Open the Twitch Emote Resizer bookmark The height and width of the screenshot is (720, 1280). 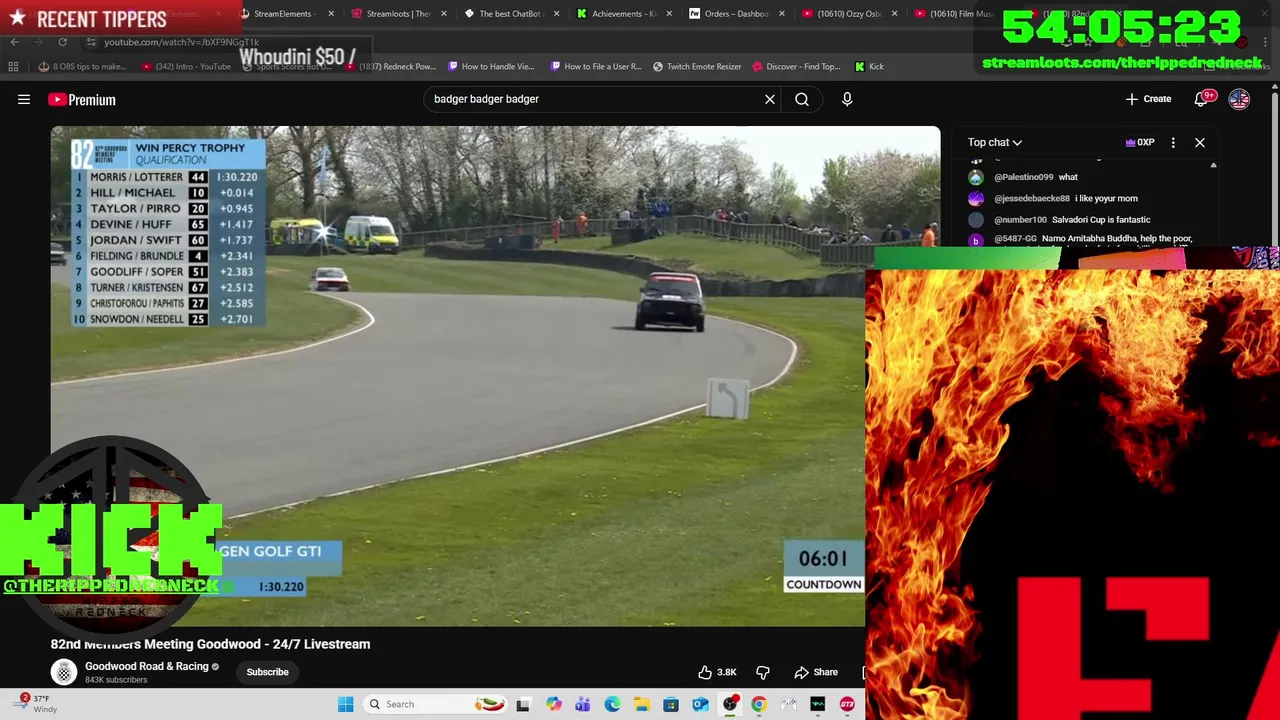pos(697,66)
